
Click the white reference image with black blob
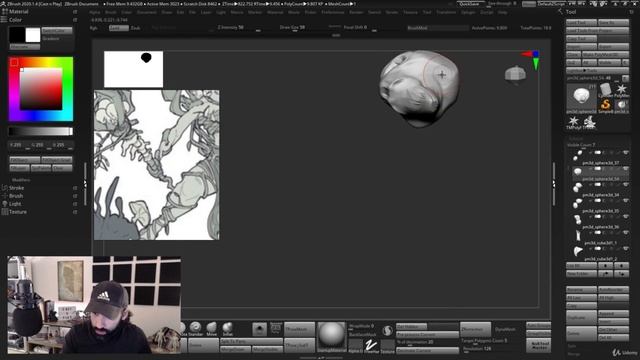(133, 69)
